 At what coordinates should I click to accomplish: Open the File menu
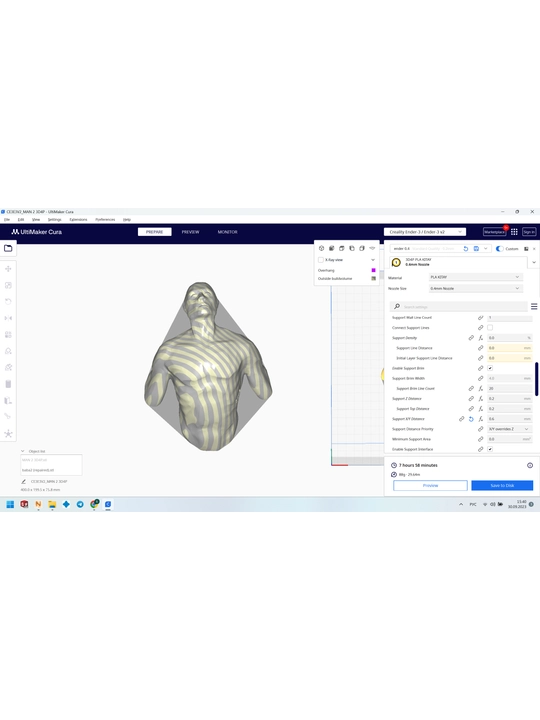click(7, 219)
